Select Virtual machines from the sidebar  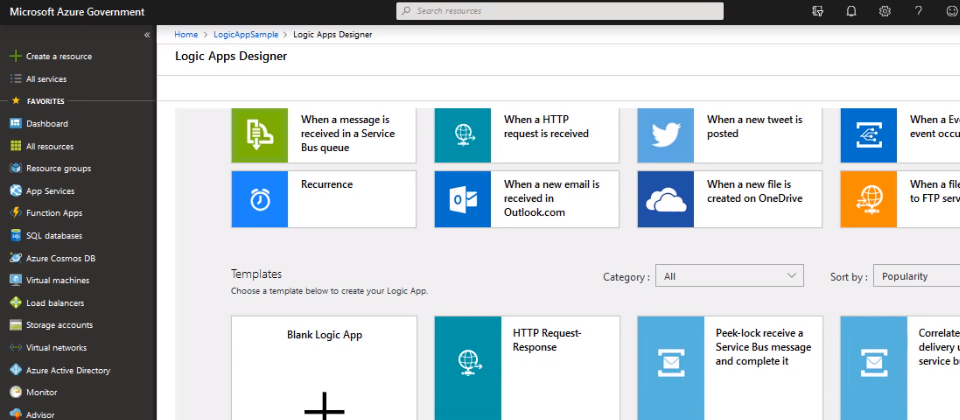57,280
